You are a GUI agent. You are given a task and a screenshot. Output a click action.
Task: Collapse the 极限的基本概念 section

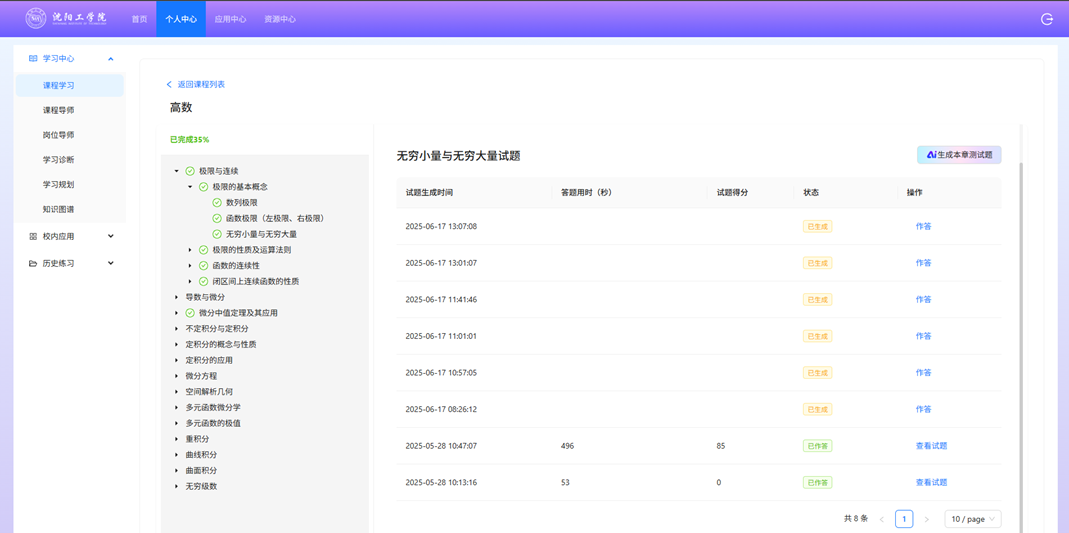pos(190,187)
